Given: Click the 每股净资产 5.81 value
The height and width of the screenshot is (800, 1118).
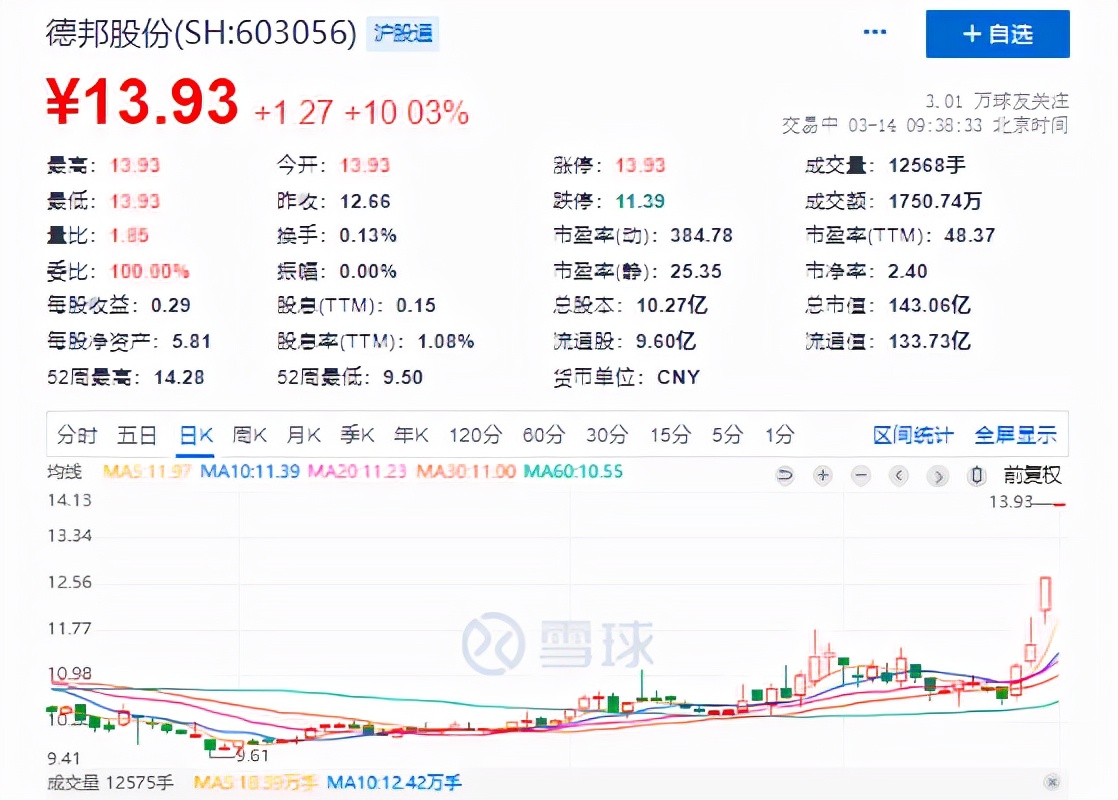Looking at the screenshot, I should point(192,342).
